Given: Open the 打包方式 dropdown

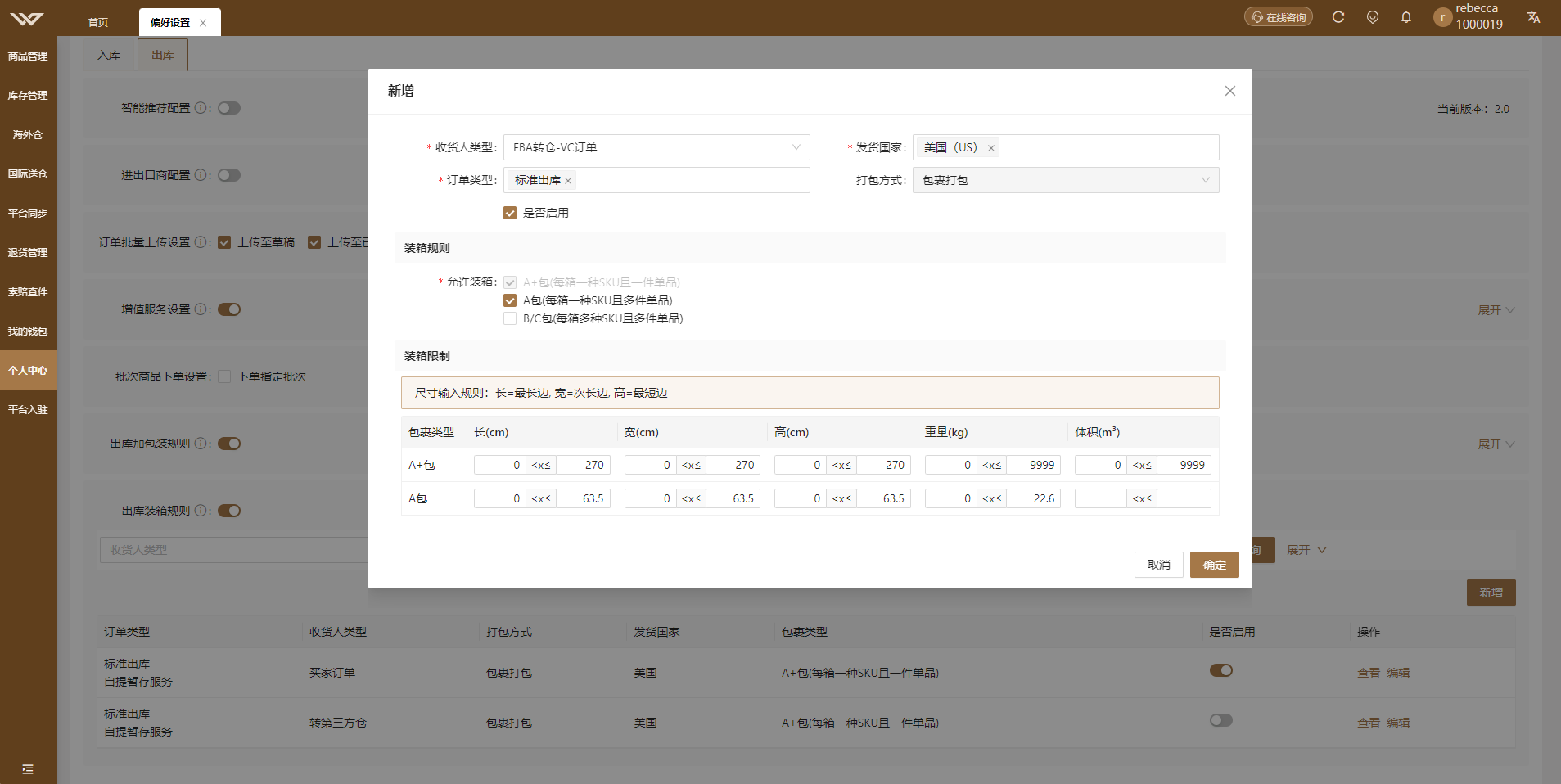Looking at the screenshot, I should click(1066, 180).
